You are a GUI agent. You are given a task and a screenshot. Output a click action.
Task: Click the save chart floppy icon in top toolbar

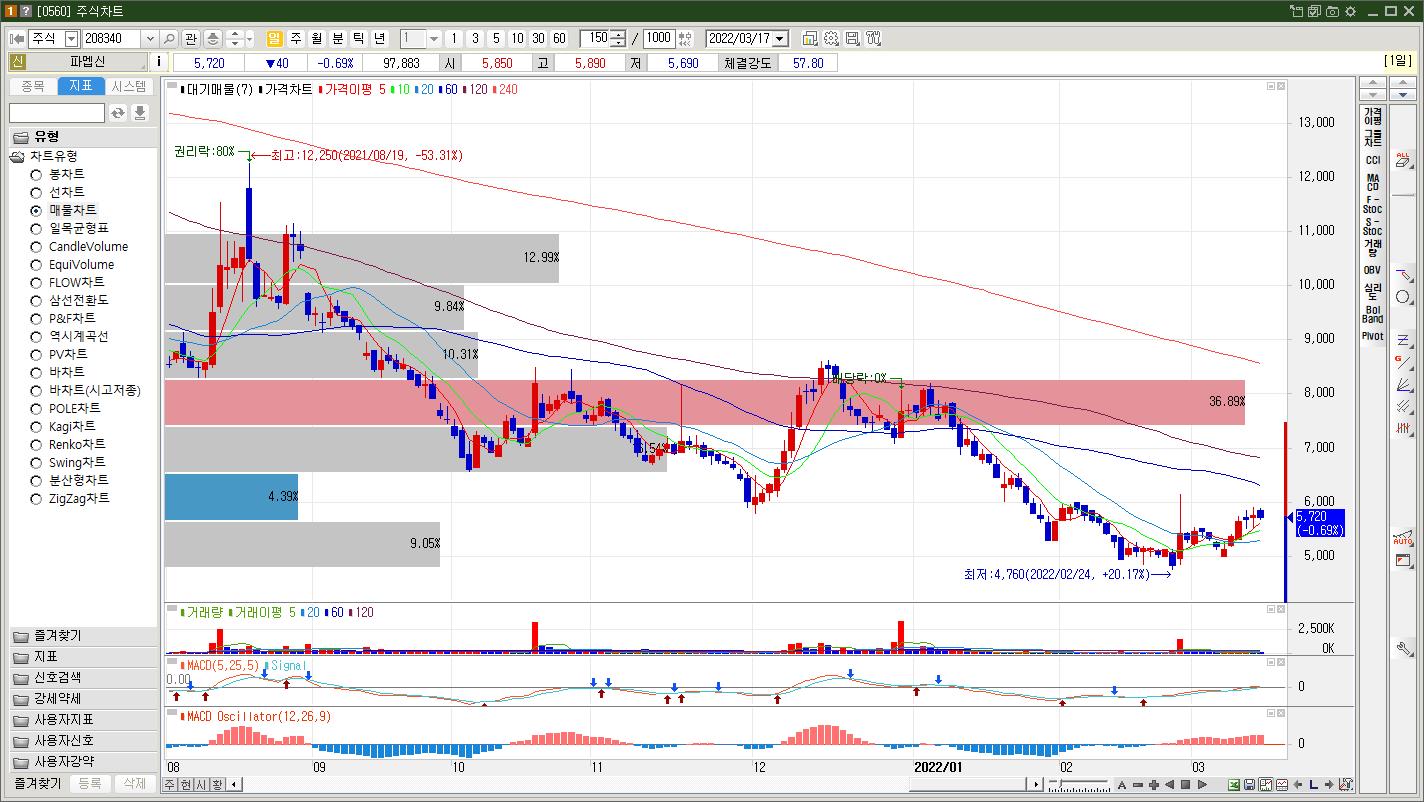(x=852, y=38)
